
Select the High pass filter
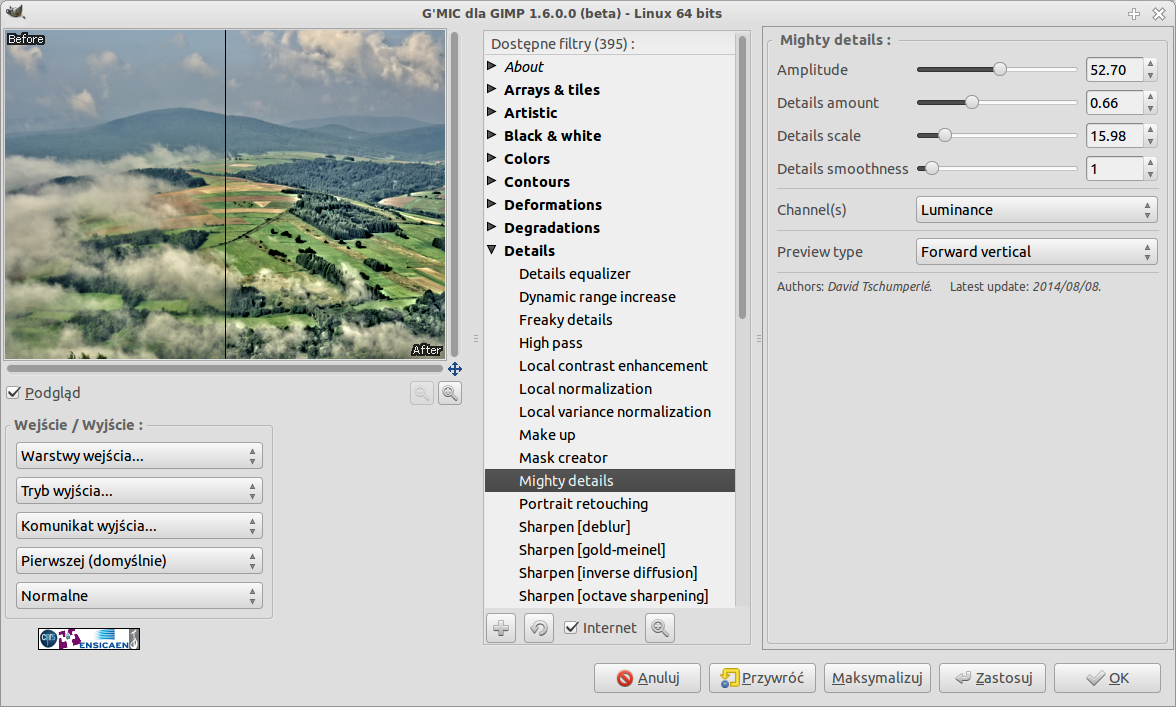point(550,343)
